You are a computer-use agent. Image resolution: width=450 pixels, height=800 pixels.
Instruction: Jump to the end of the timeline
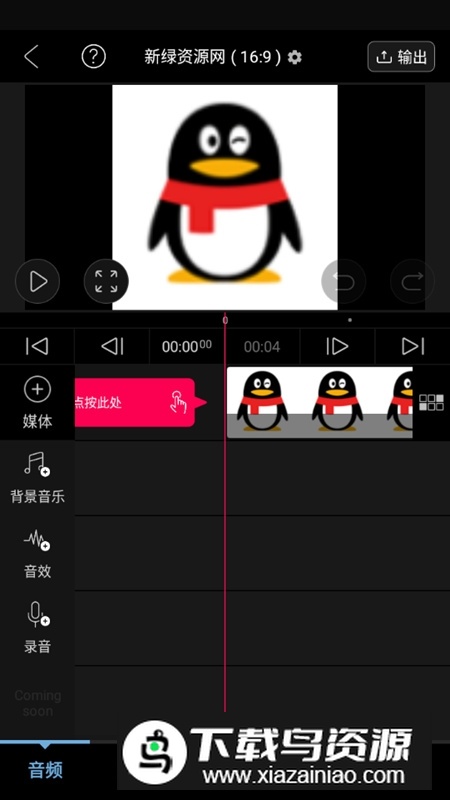click(x=413, y=346)
